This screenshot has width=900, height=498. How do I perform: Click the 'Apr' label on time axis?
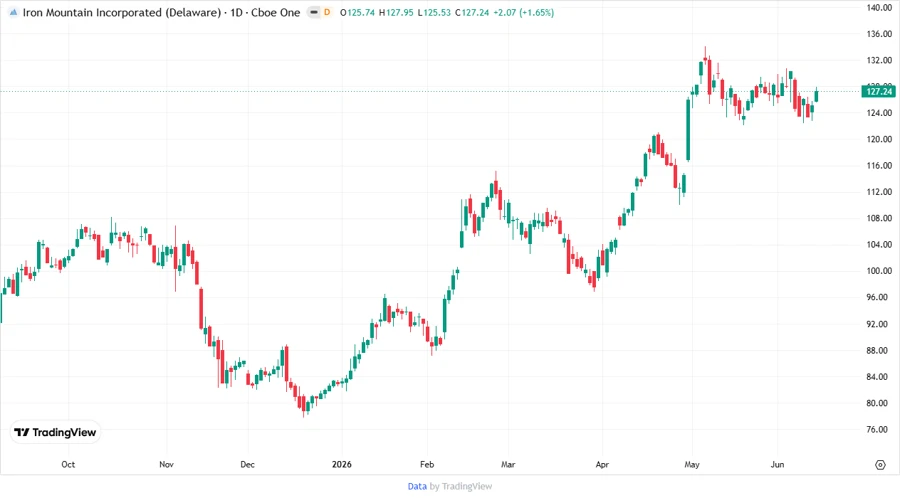[602, 464]
